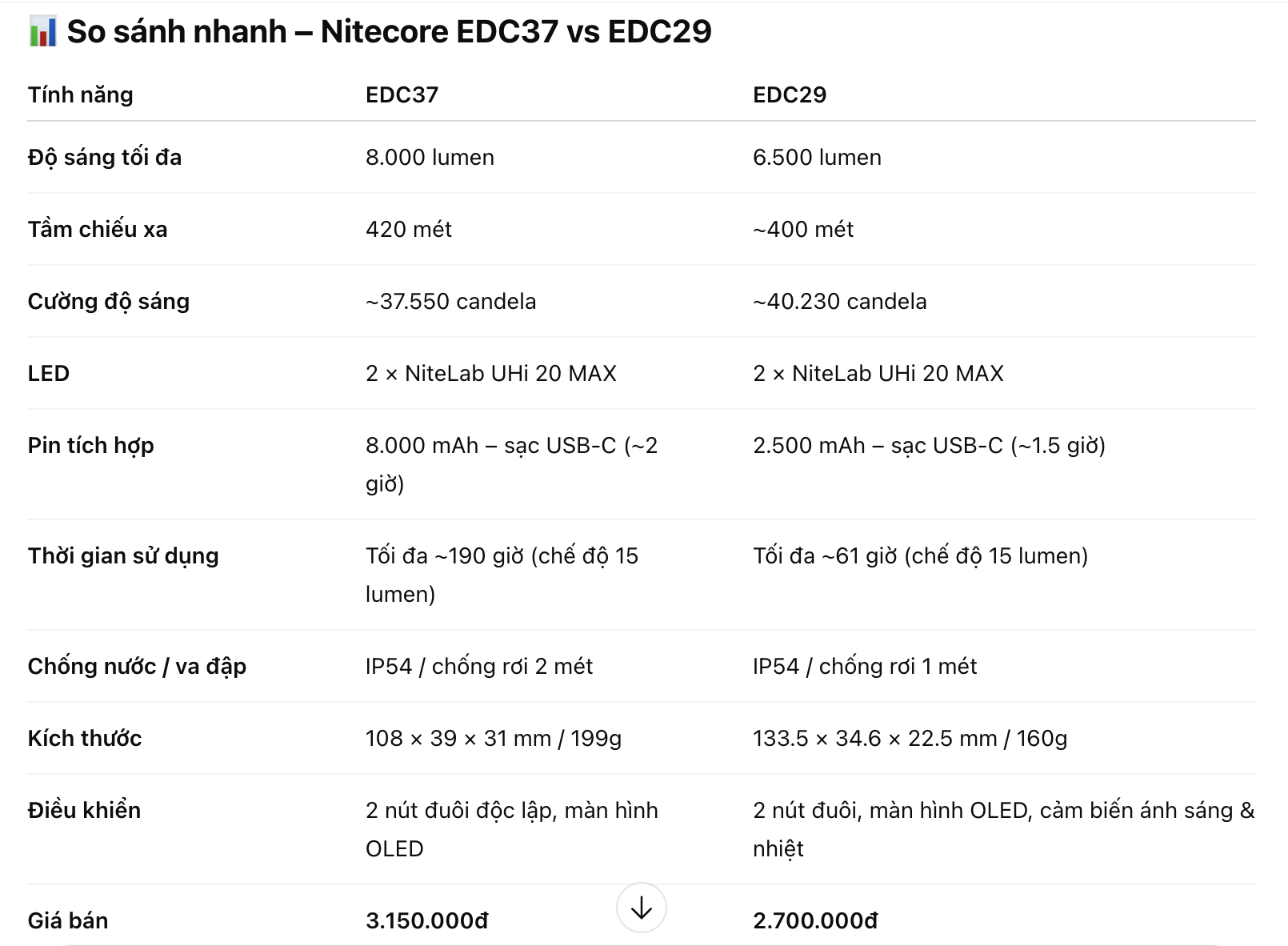This screenshot has height=946, width=1288.
Task: Click the EDC37 price 3.150.000đ
Action: tap(426, 920)
